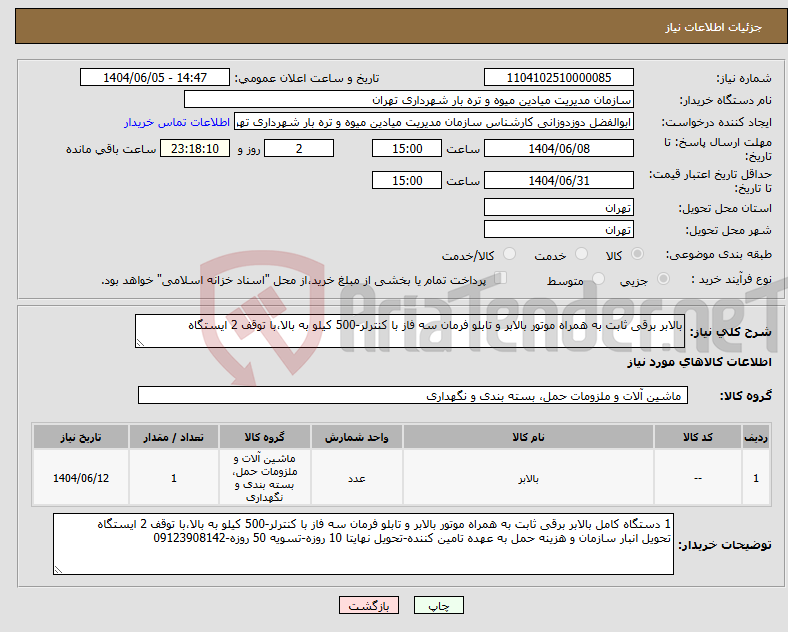Click the resize handle of شرح کلی نیاز box
The height and width of the screenshot is (632, 788).
point(140,343)
